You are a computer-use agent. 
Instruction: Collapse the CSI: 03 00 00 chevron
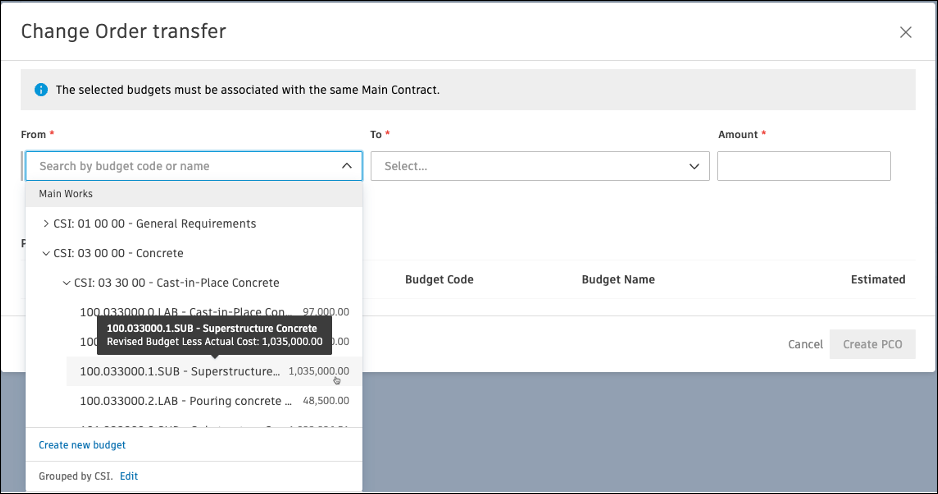click(46, 254)
